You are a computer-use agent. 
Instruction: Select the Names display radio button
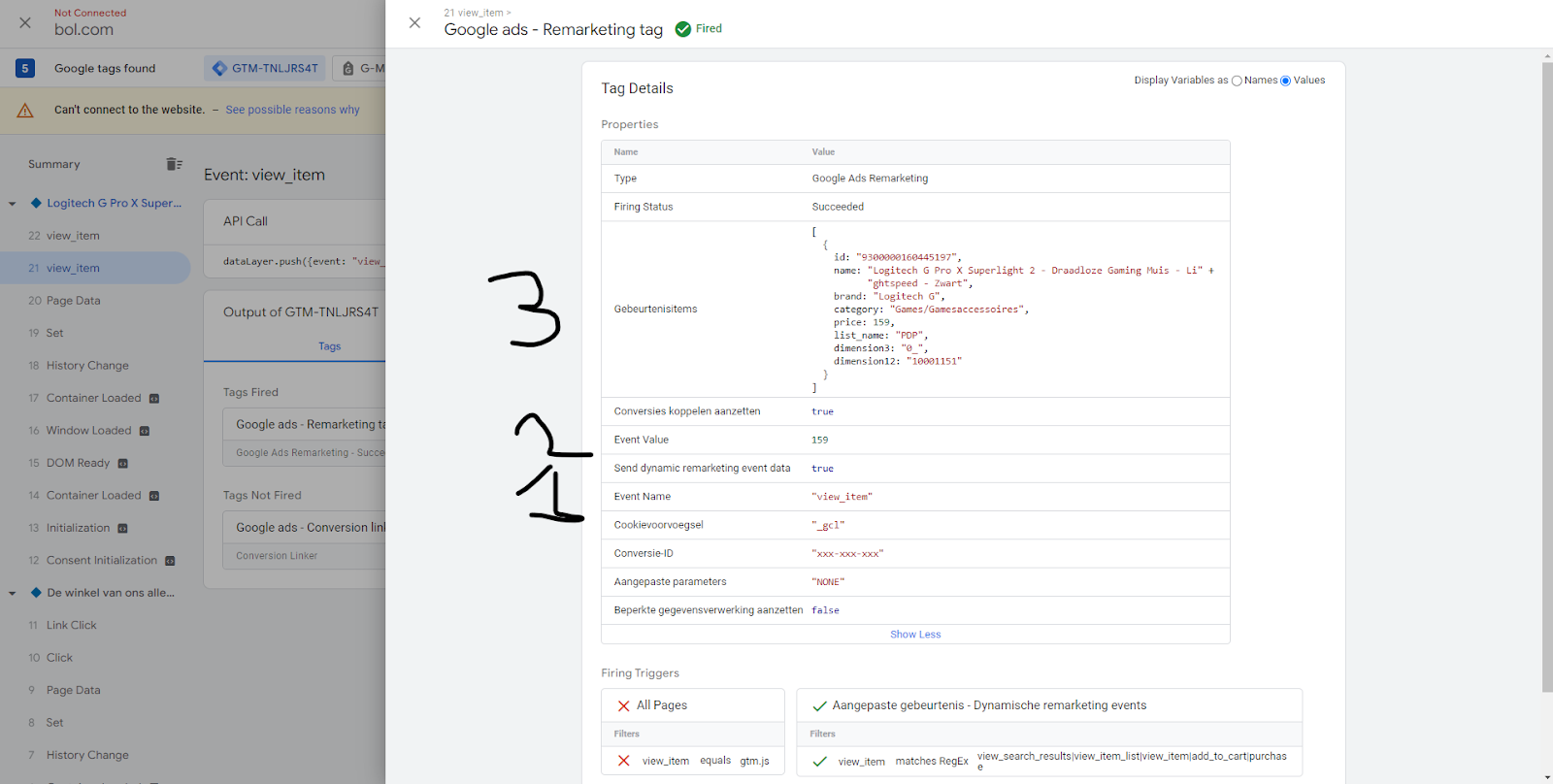tap(1237, 81)
